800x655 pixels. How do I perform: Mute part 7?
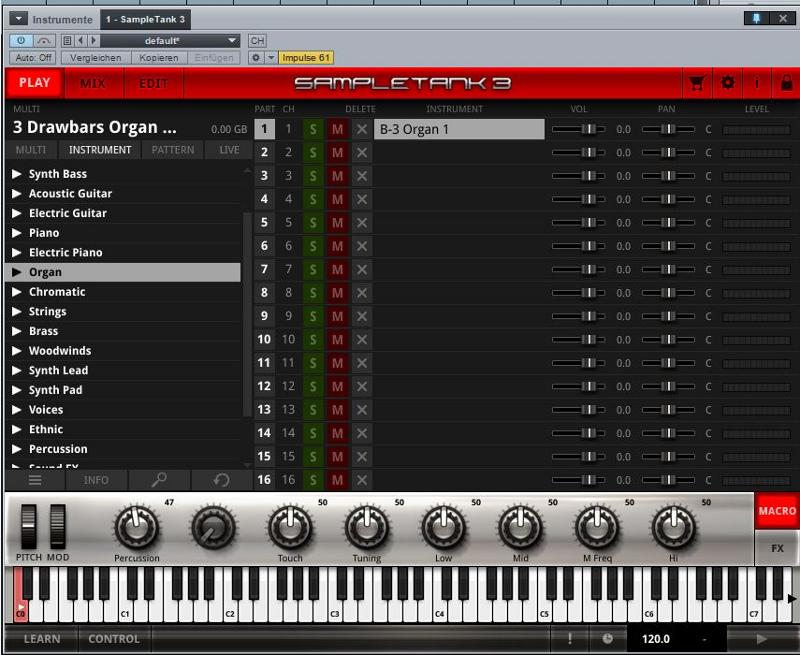(x=337, y=270)
